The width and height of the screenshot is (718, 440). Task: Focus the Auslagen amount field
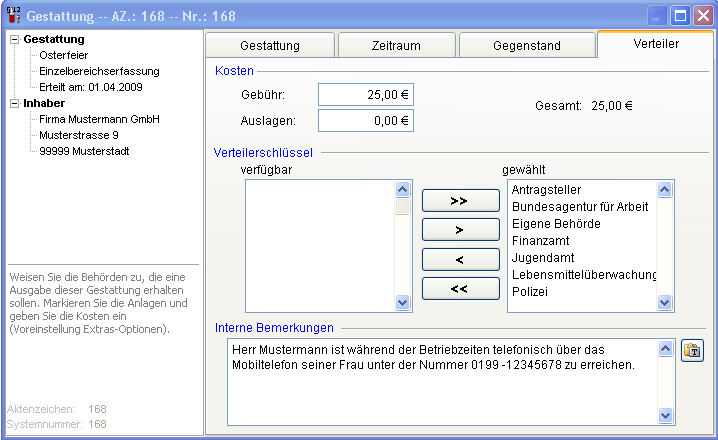point(365,121)
